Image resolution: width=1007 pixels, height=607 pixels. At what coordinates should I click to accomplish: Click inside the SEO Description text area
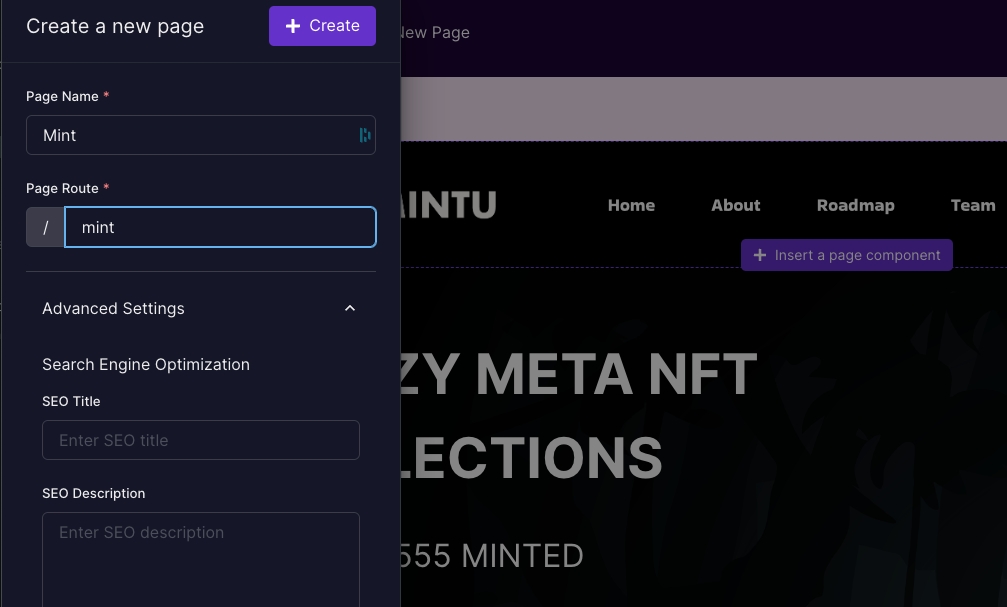[x=200, y=558]
